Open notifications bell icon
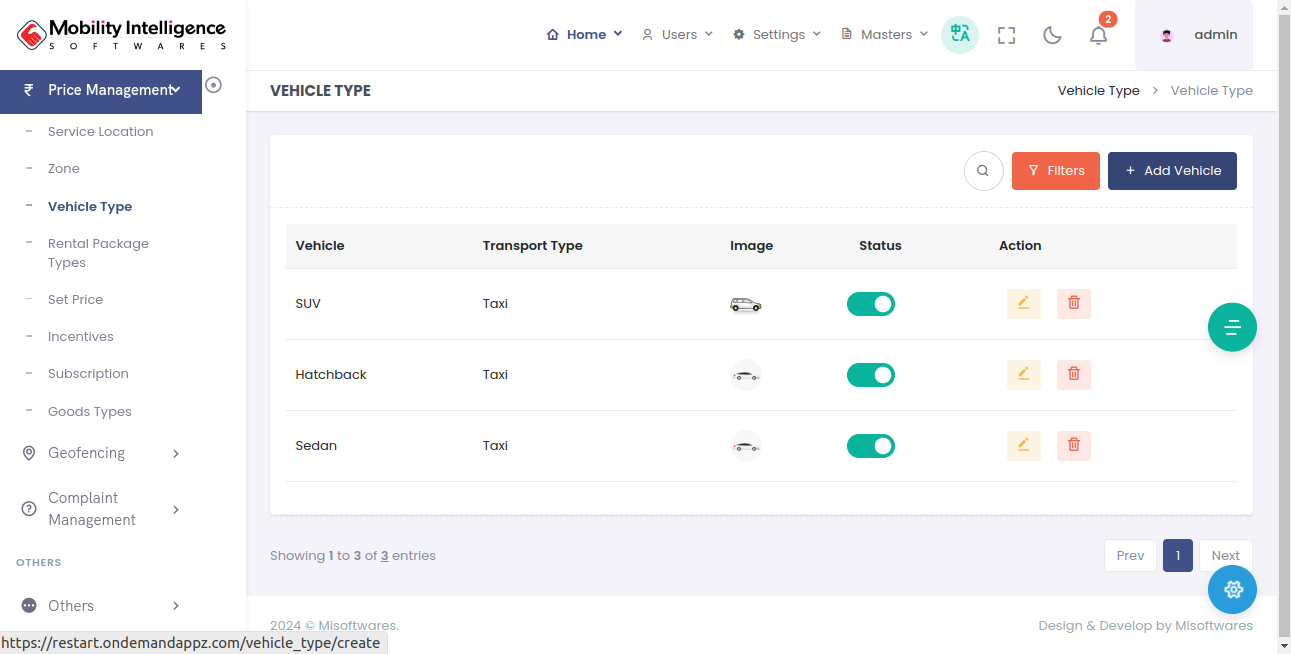1291x654 pixels. [x=1098, y=35]
